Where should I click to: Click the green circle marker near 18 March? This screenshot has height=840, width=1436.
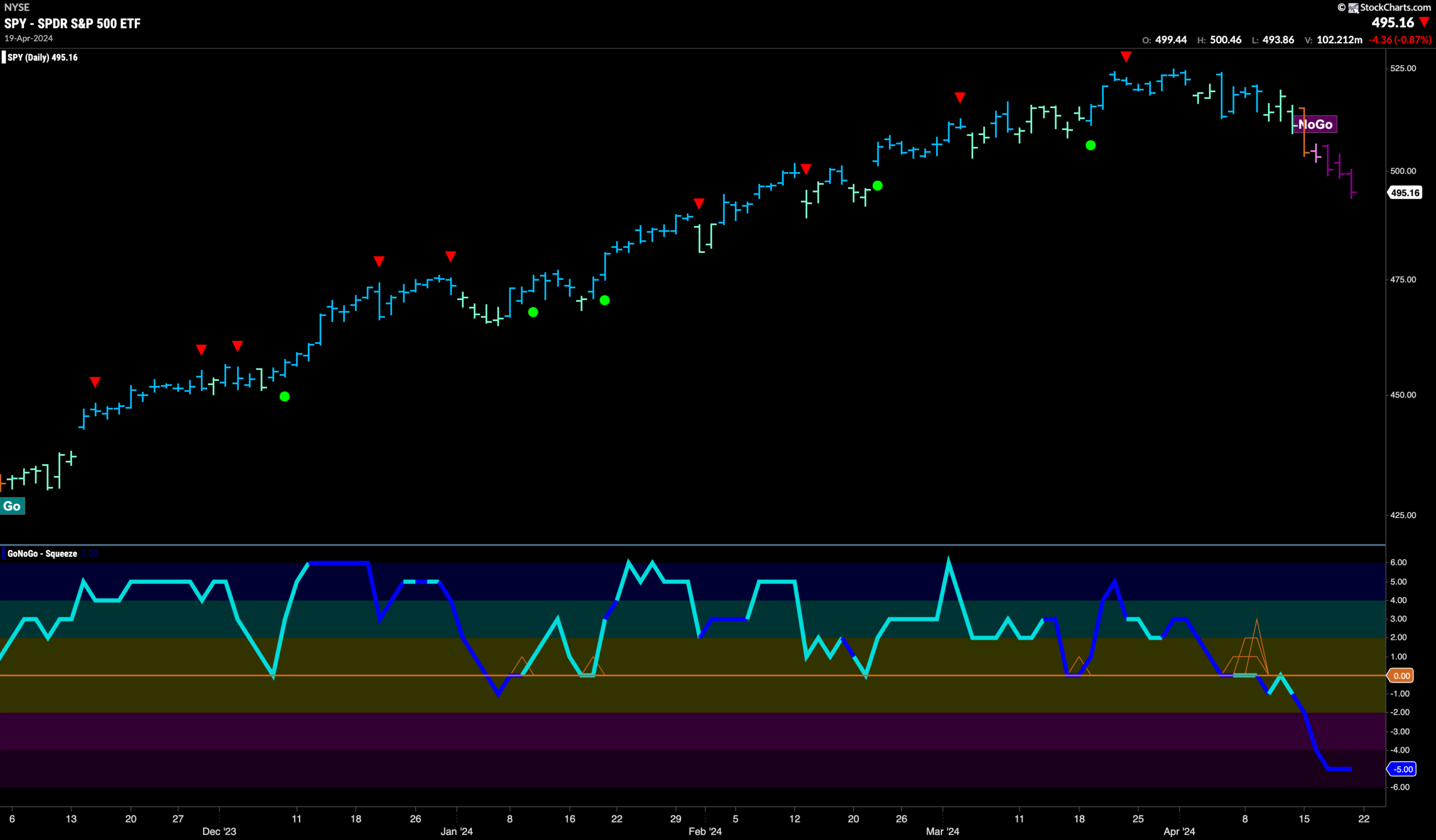pos(1090,145)
